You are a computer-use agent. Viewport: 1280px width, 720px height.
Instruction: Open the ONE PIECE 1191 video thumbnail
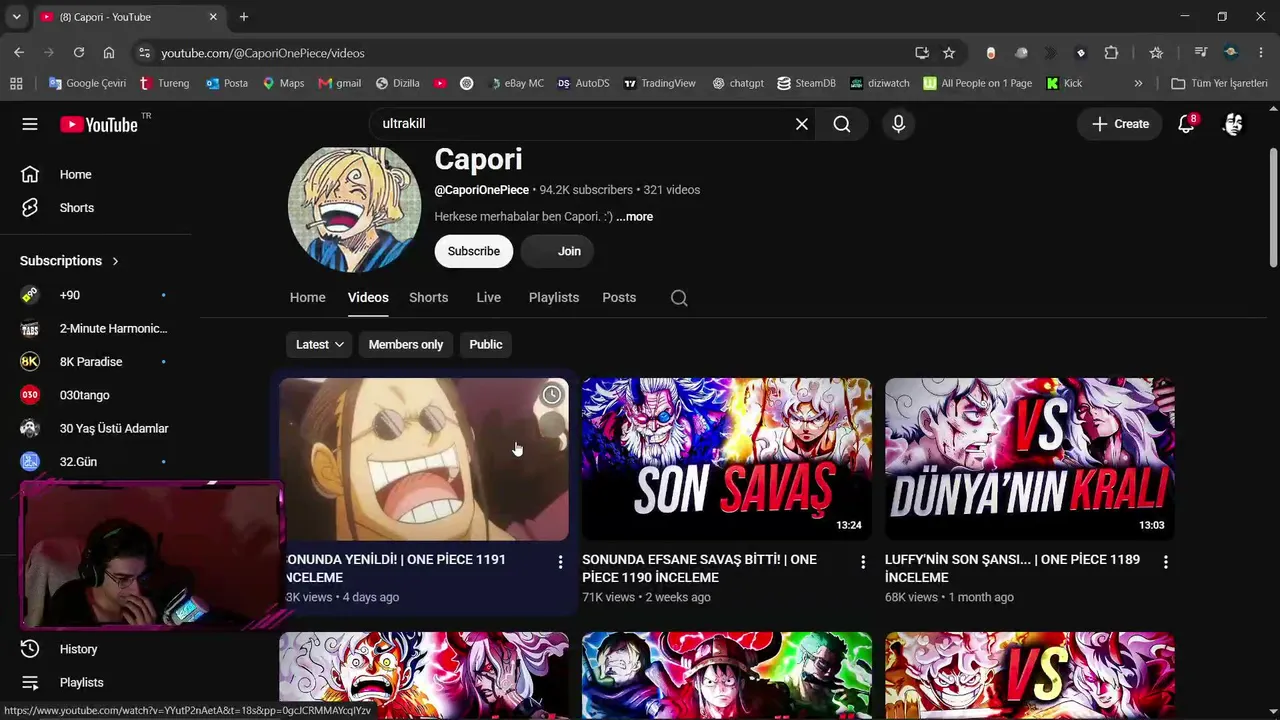(424, 459)
